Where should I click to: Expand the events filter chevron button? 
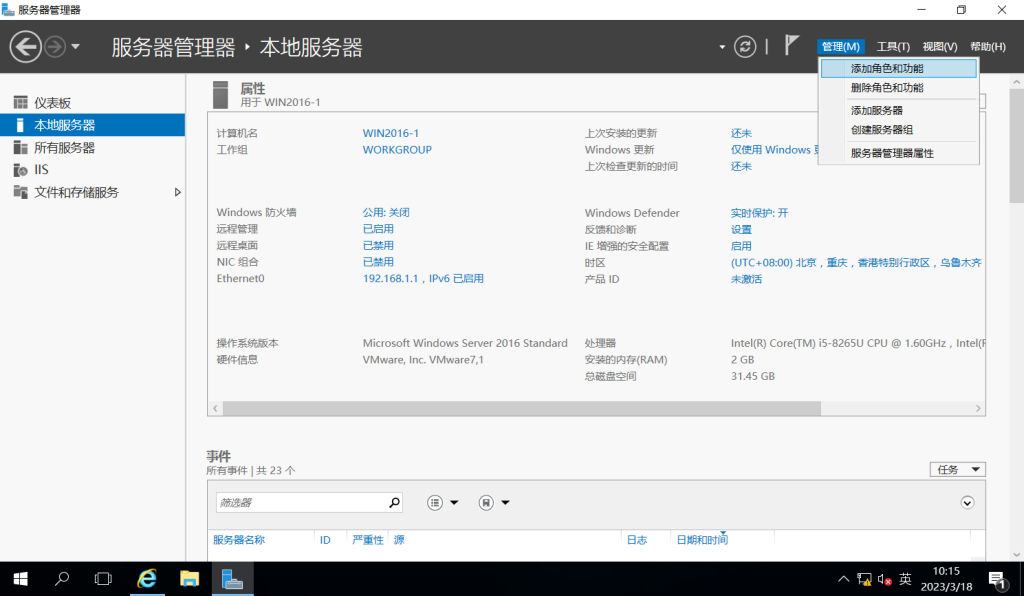pyautogui.click(x=967, y=503)
